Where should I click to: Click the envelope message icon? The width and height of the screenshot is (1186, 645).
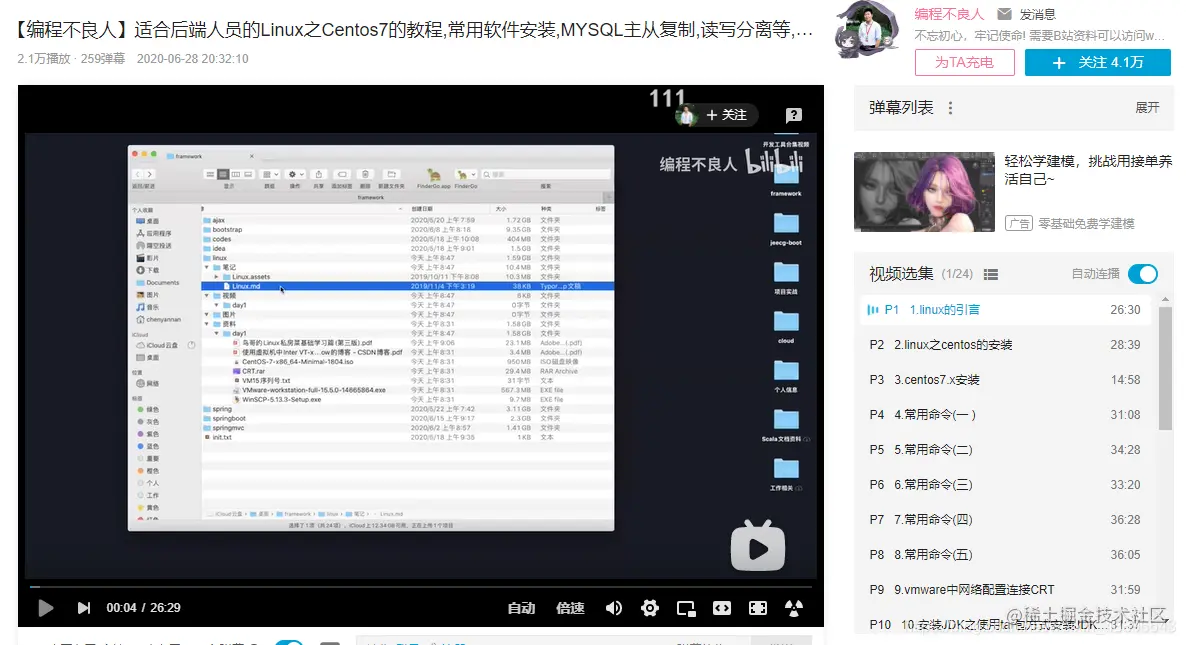1004,14
